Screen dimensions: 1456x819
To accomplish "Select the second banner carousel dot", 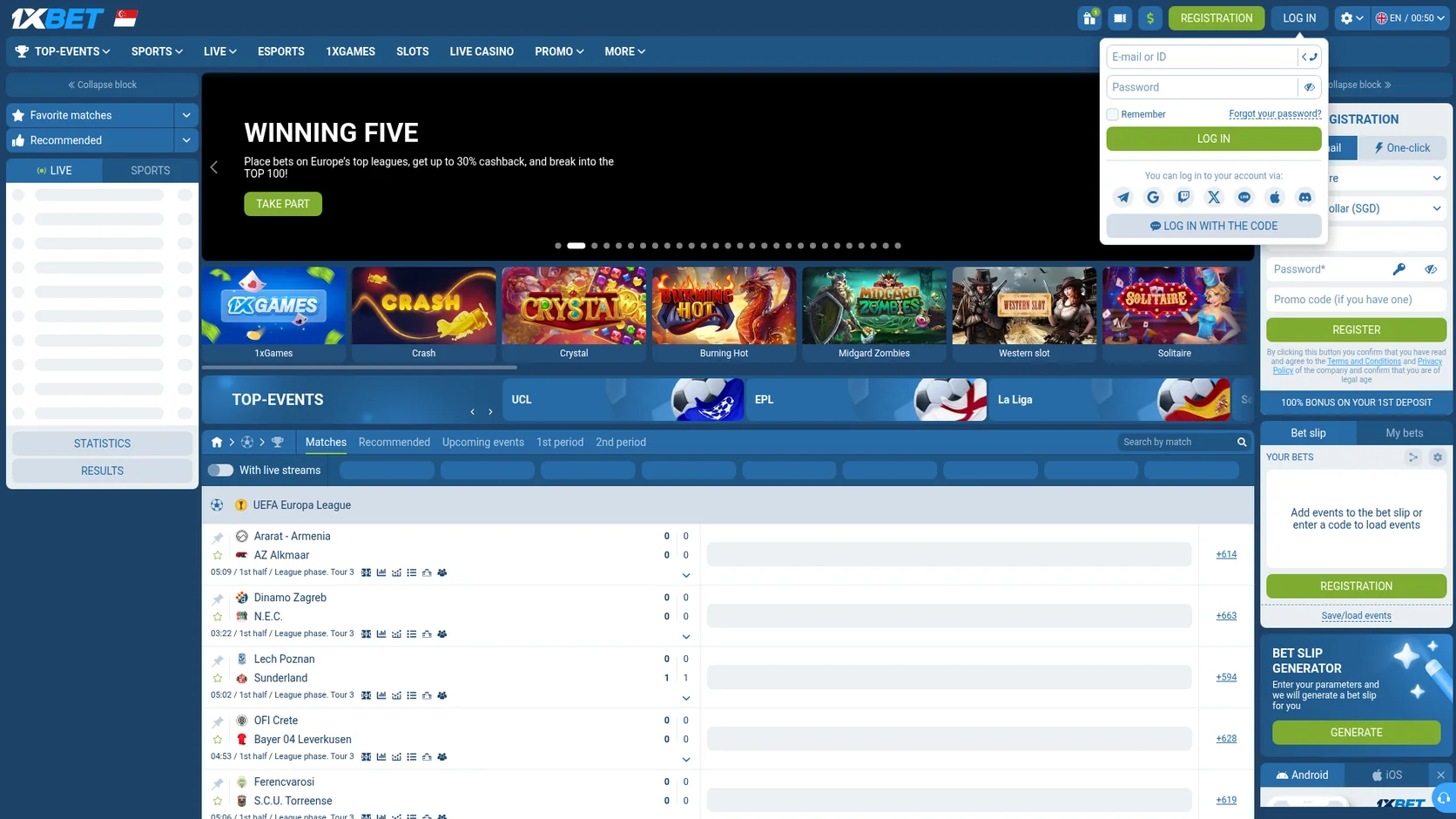I will (x=576, y=246).
